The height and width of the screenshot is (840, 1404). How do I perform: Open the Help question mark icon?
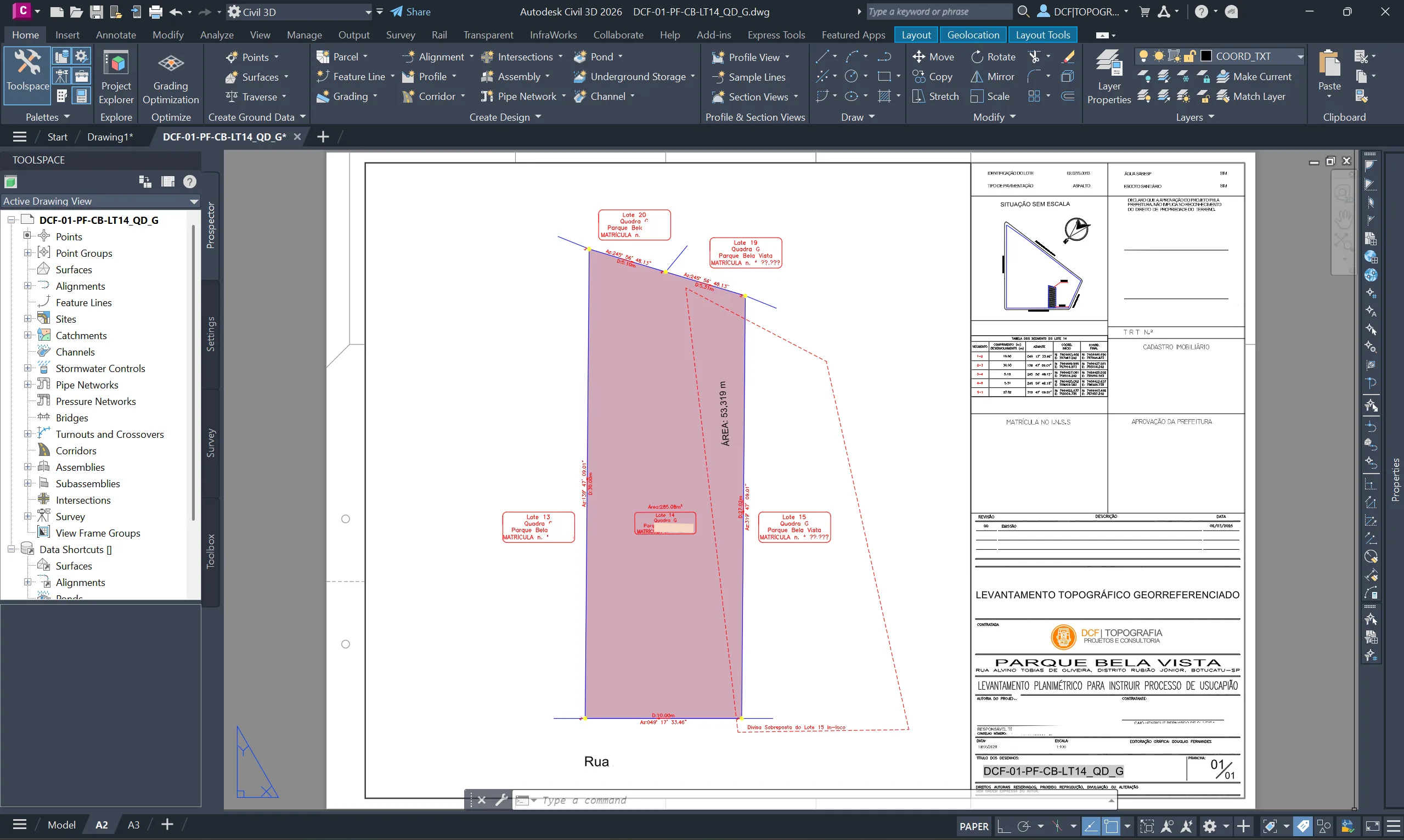[x=1201, y=12]
